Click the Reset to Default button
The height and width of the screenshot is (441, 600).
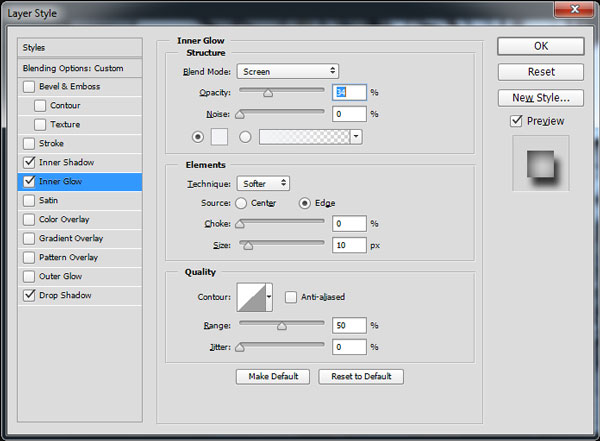pos(361,377)
